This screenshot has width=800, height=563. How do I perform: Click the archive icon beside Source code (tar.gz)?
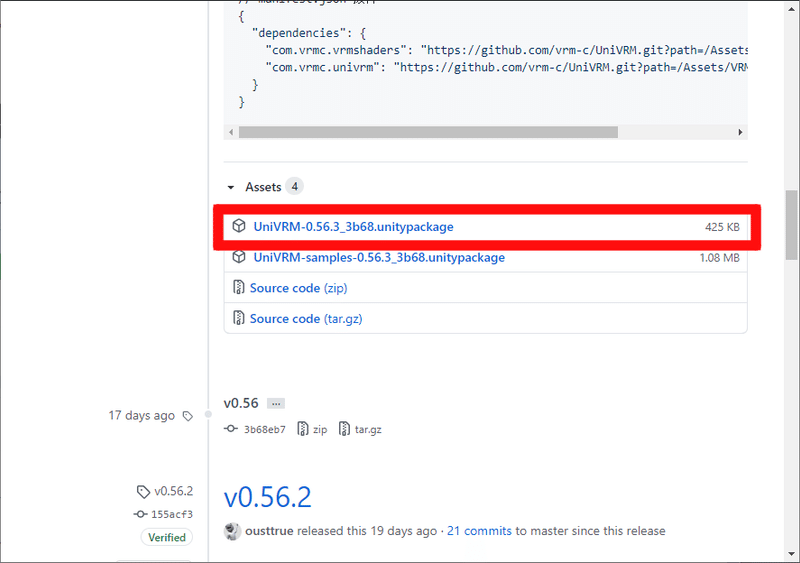pos(239,319)
